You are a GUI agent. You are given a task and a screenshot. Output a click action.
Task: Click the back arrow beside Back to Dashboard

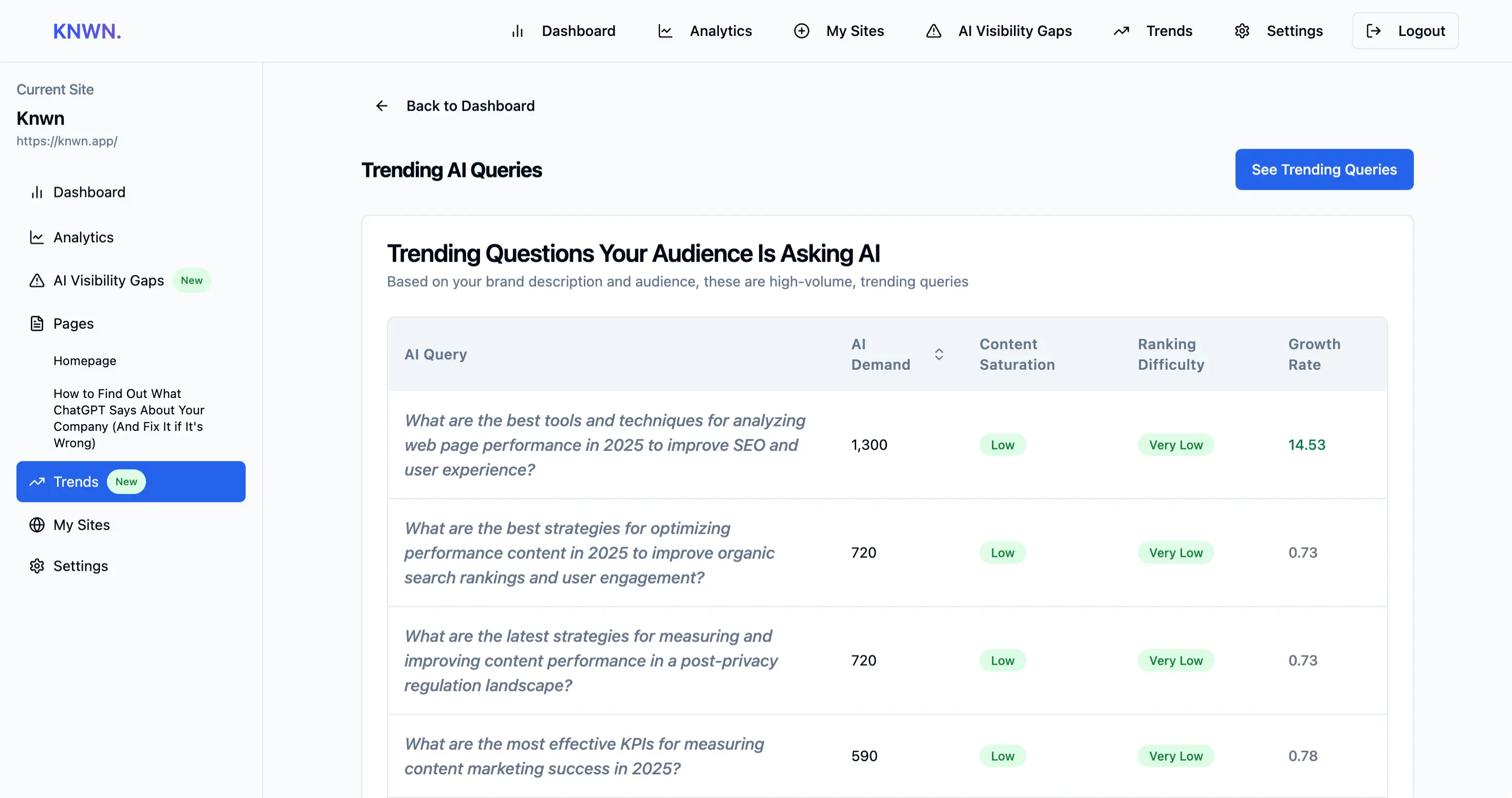pyautogui.click(x=382, y=106)
